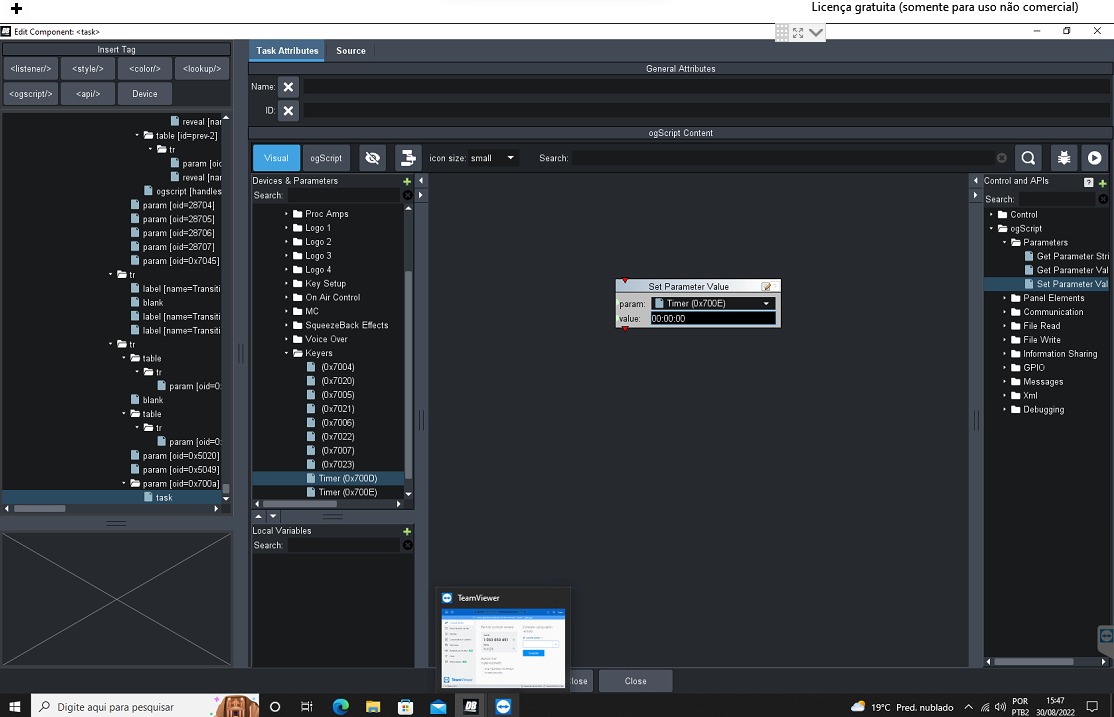Image resolution: width=1114 pixels, height=717 pixels.
Task: Insert a <listener/> tag
Action: click(31, 69)
